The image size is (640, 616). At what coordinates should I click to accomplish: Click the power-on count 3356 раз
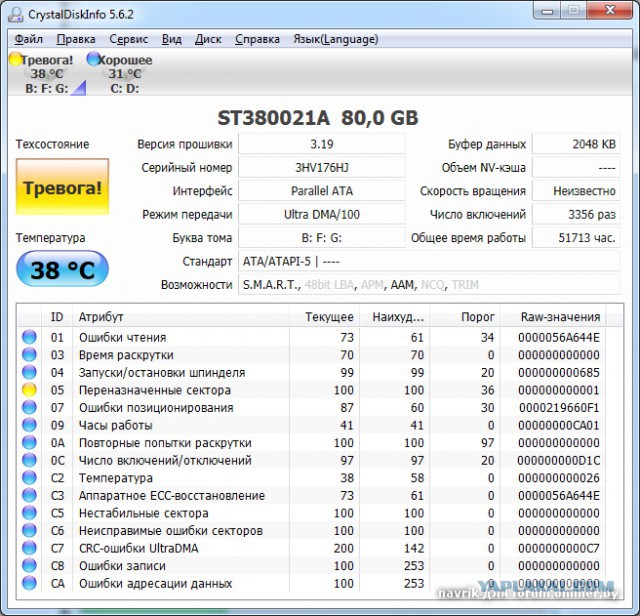coord(576,214)
